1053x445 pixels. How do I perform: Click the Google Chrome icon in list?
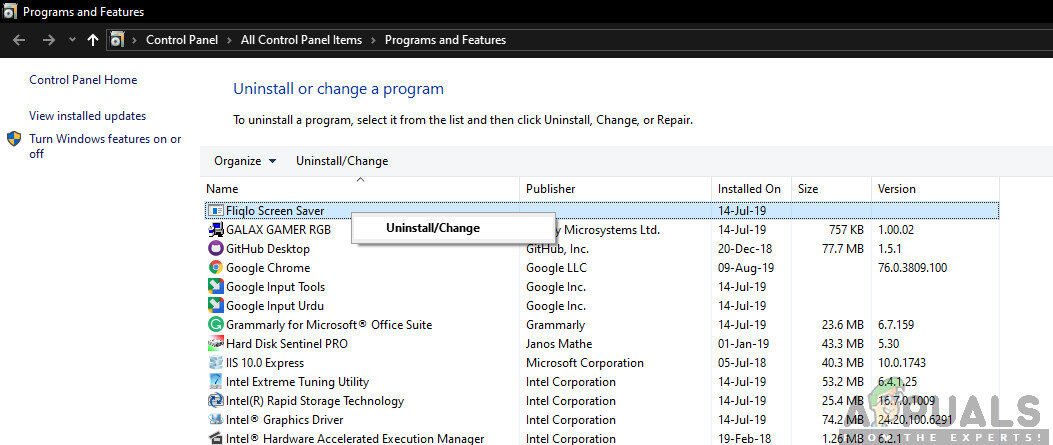[x=215, y=268]
